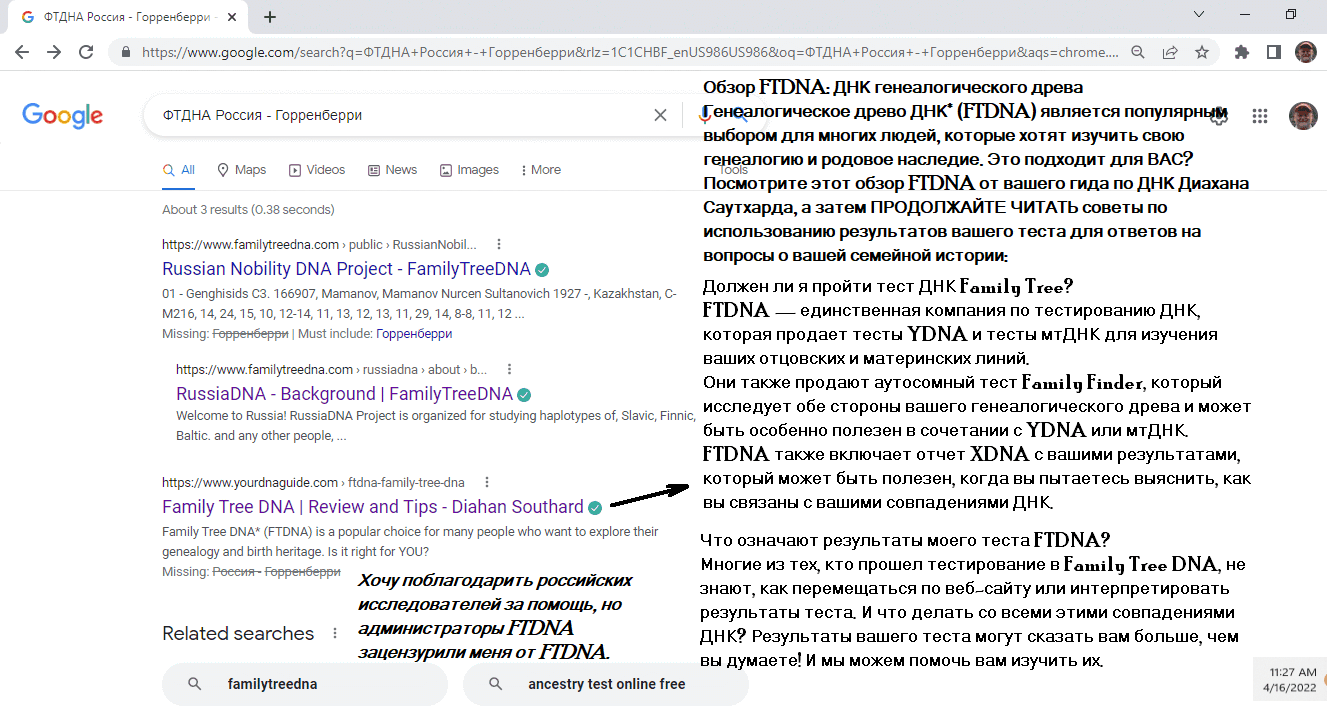Switch to the News tab

(x=393, y=170)
